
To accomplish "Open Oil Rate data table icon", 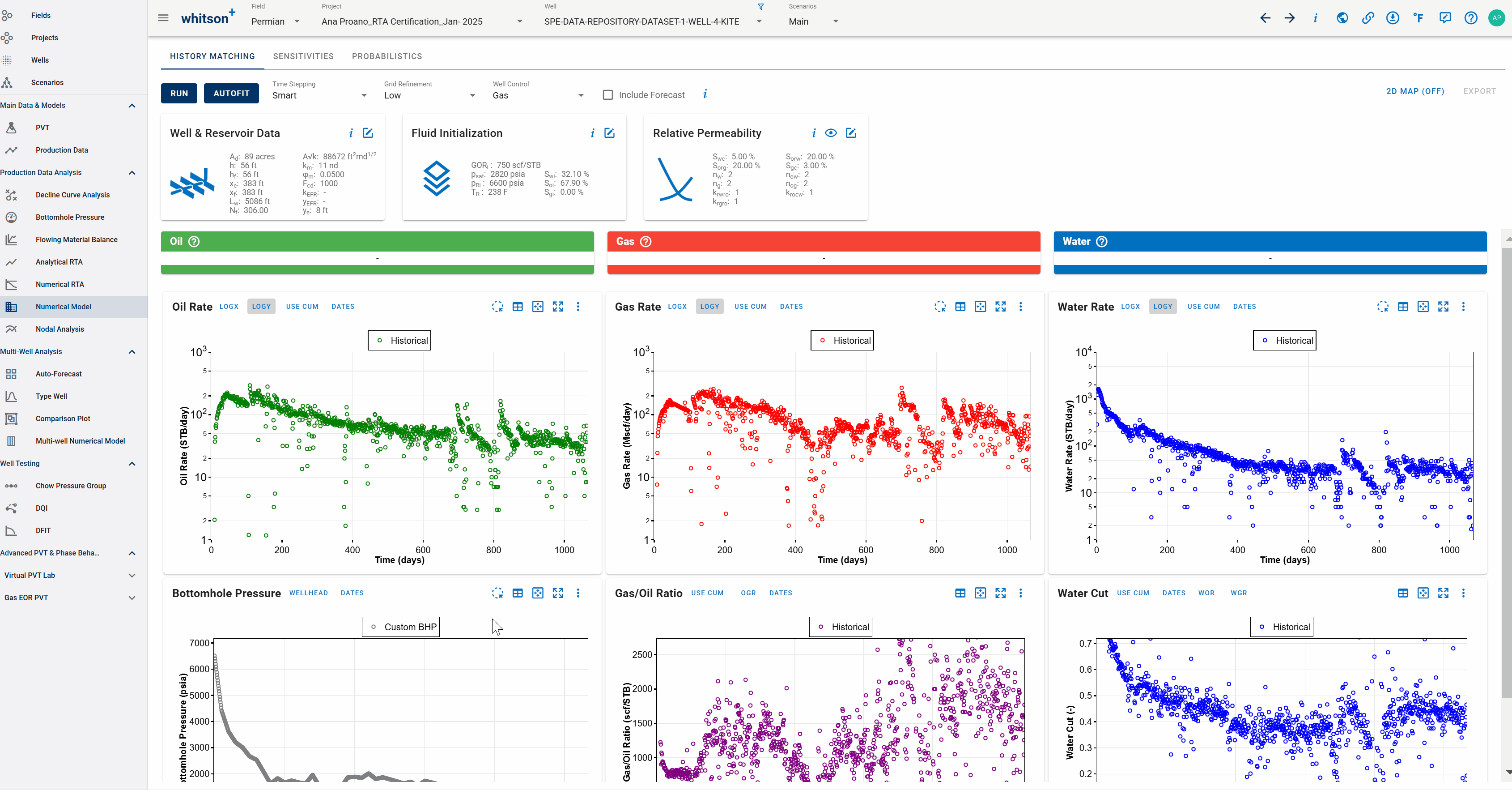I will (x=517, y=307).
